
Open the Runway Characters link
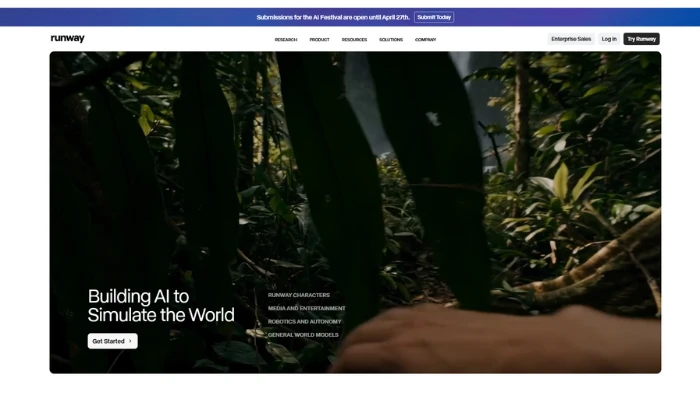click(298, 295)
